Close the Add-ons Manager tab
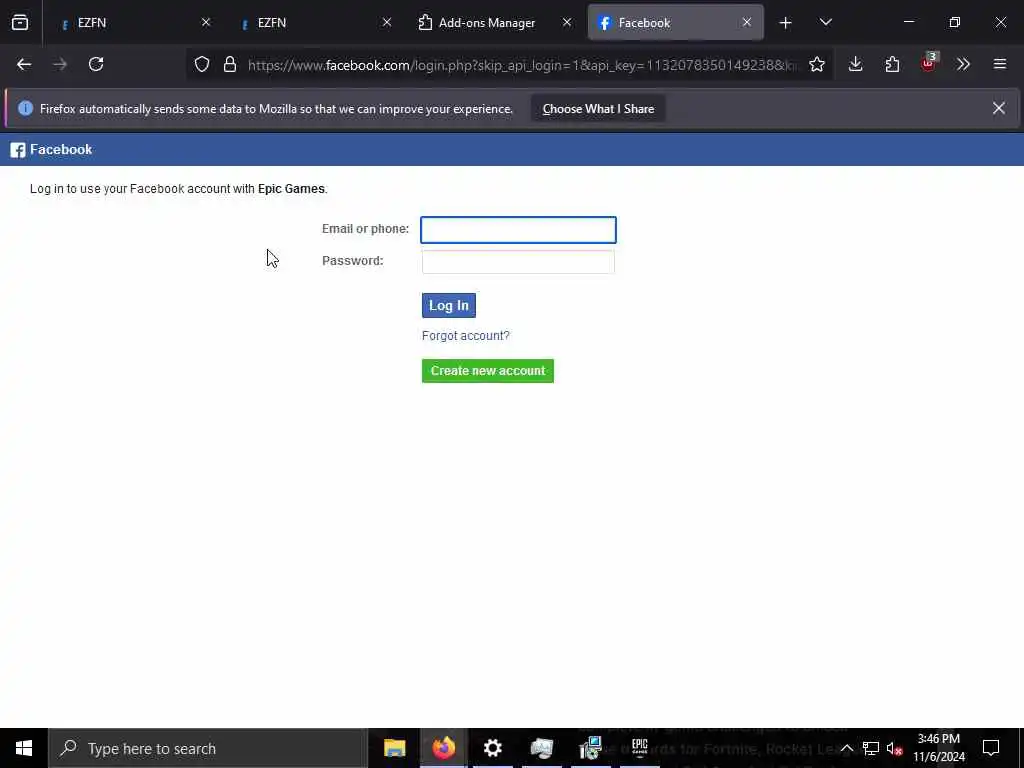This screenshot has width=1024, height=768. [567, 22]
